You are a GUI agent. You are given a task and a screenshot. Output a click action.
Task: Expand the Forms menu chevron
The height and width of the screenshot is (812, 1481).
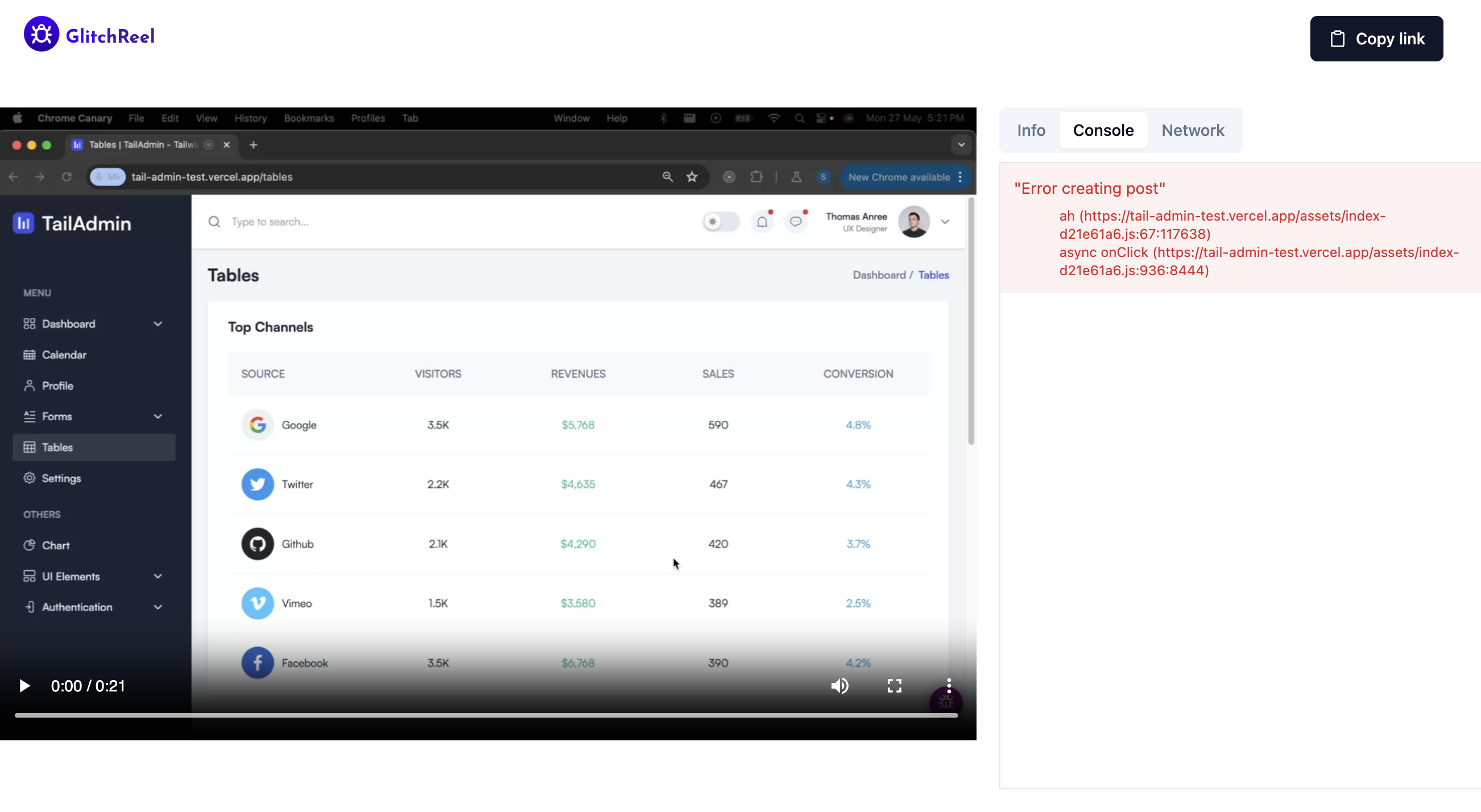[x=158, y=417]
